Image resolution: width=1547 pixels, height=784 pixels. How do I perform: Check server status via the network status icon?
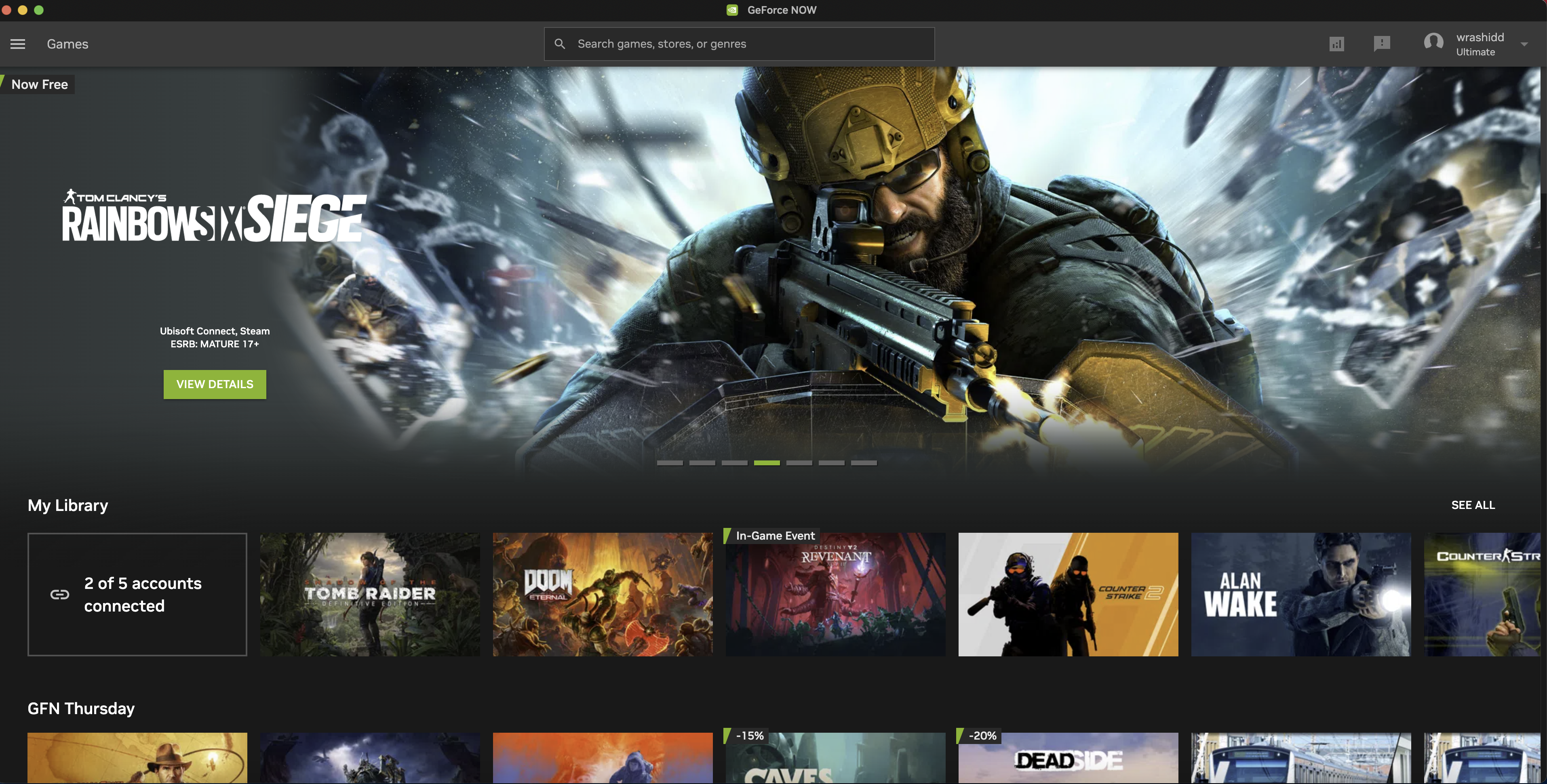click(x=1336, y=43)
